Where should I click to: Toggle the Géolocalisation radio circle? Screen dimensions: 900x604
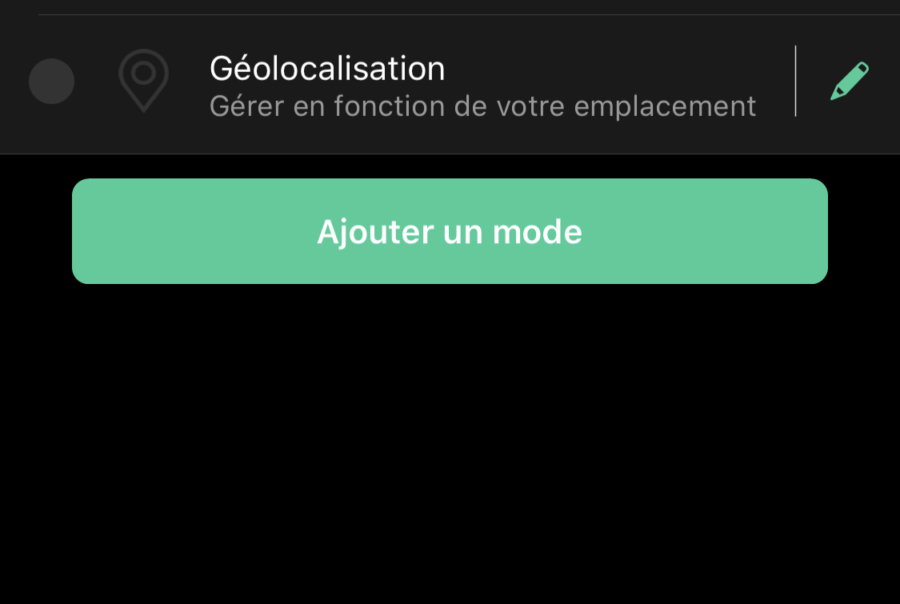[52, 81]
